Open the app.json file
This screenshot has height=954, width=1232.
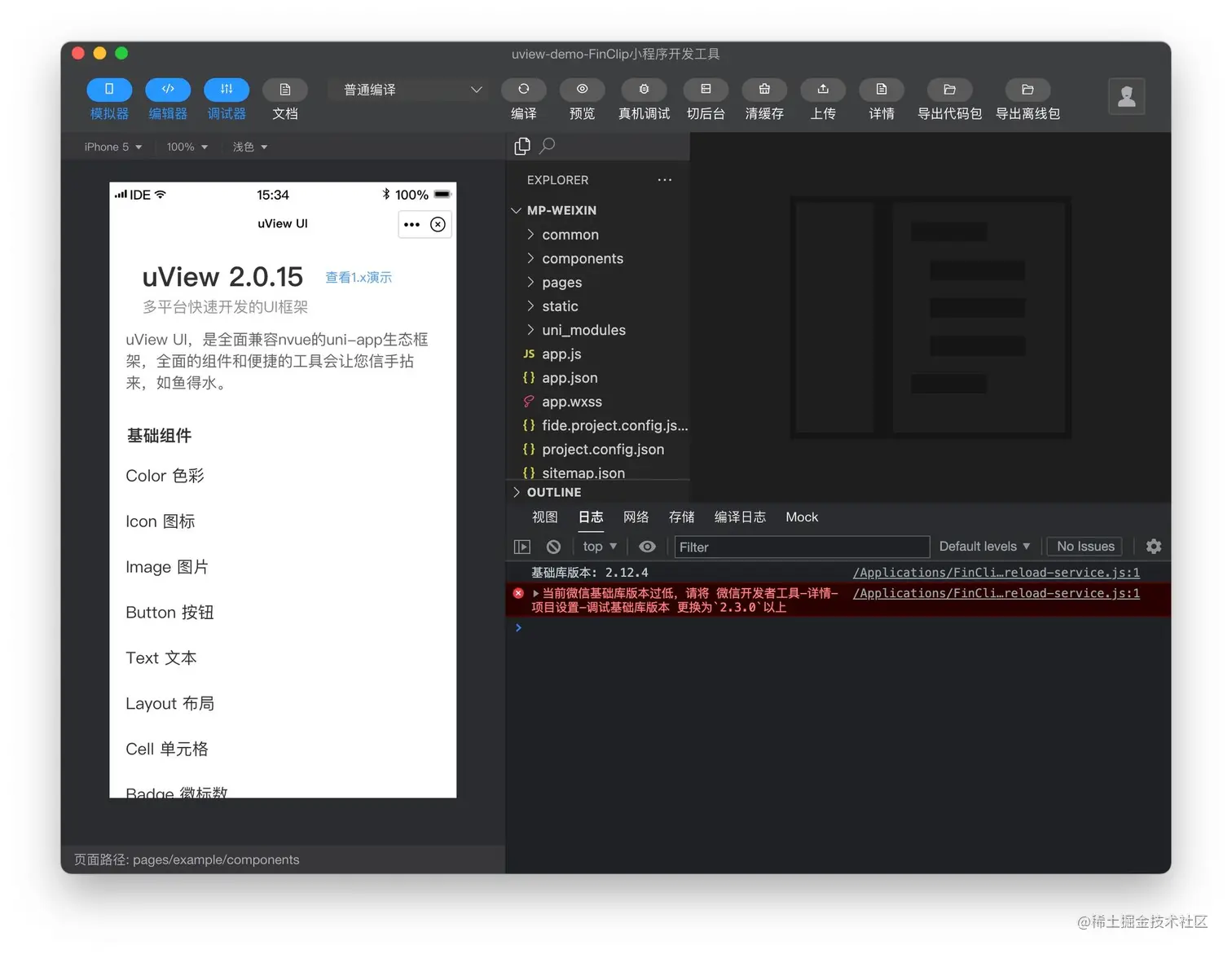coord(597,378)
